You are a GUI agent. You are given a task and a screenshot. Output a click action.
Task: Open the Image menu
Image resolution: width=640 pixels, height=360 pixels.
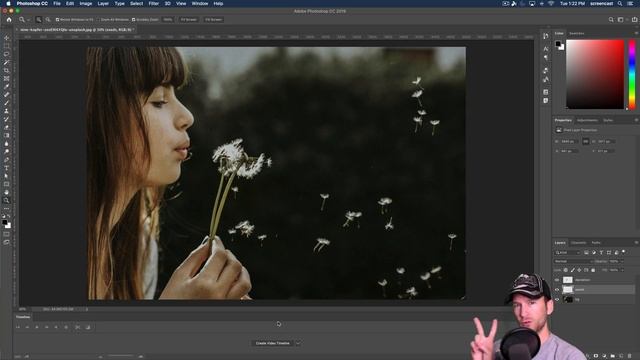[86, 3]
